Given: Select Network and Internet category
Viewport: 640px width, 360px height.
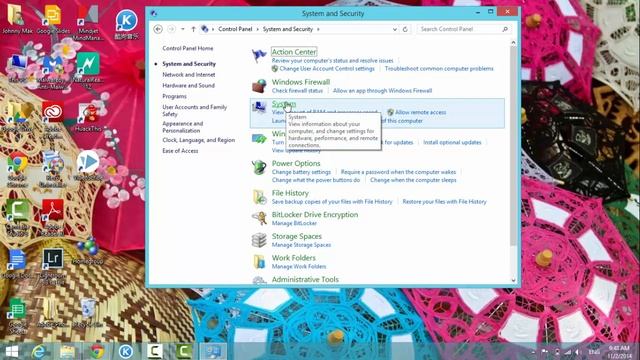Looking at the screenshot, I should (x=189, y=75).
